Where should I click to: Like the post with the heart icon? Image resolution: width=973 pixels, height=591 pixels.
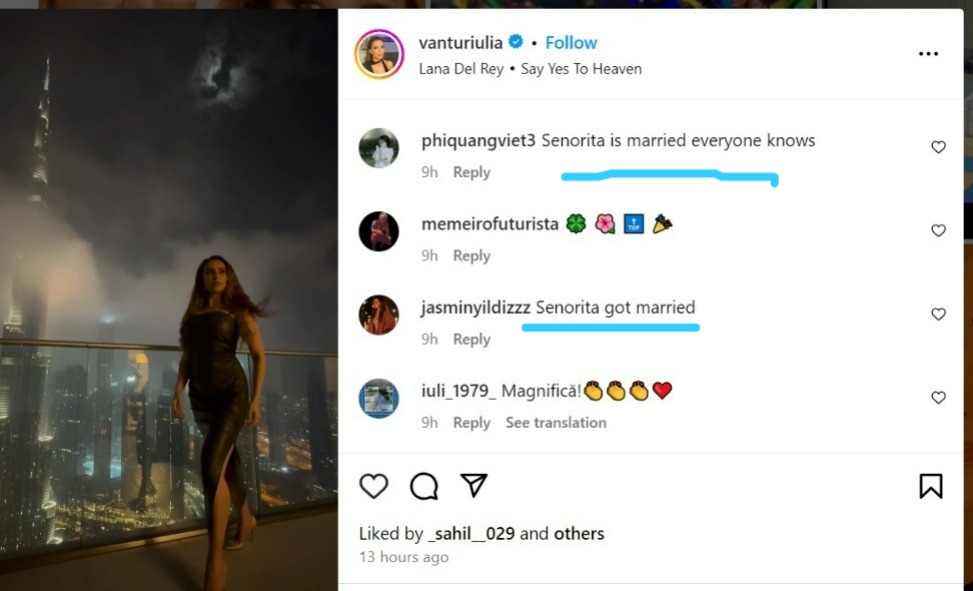click(x=374, y=486)
